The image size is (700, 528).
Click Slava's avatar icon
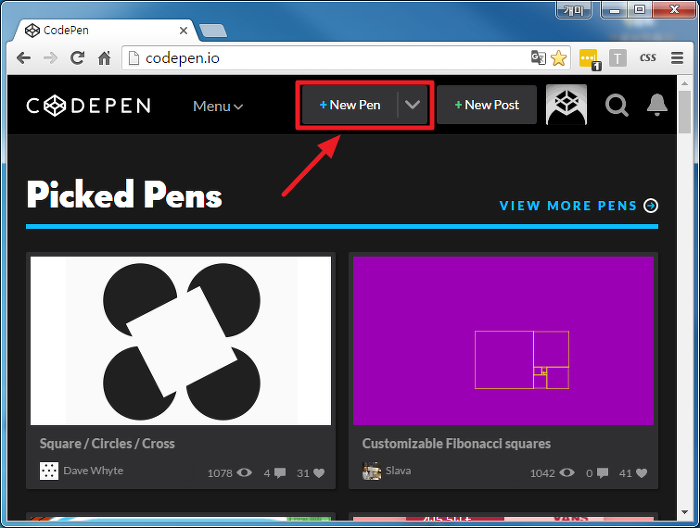click(372, 471)
